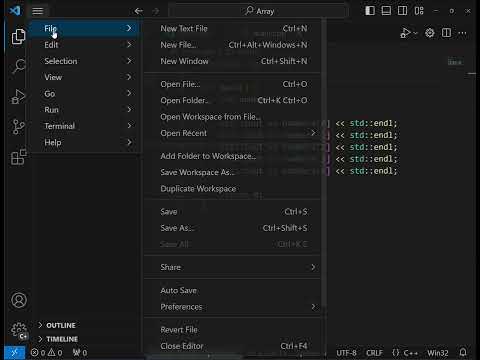Choose Save As... in File menu
The height and width of the screenshot is (360, 480).
(233, 228)
